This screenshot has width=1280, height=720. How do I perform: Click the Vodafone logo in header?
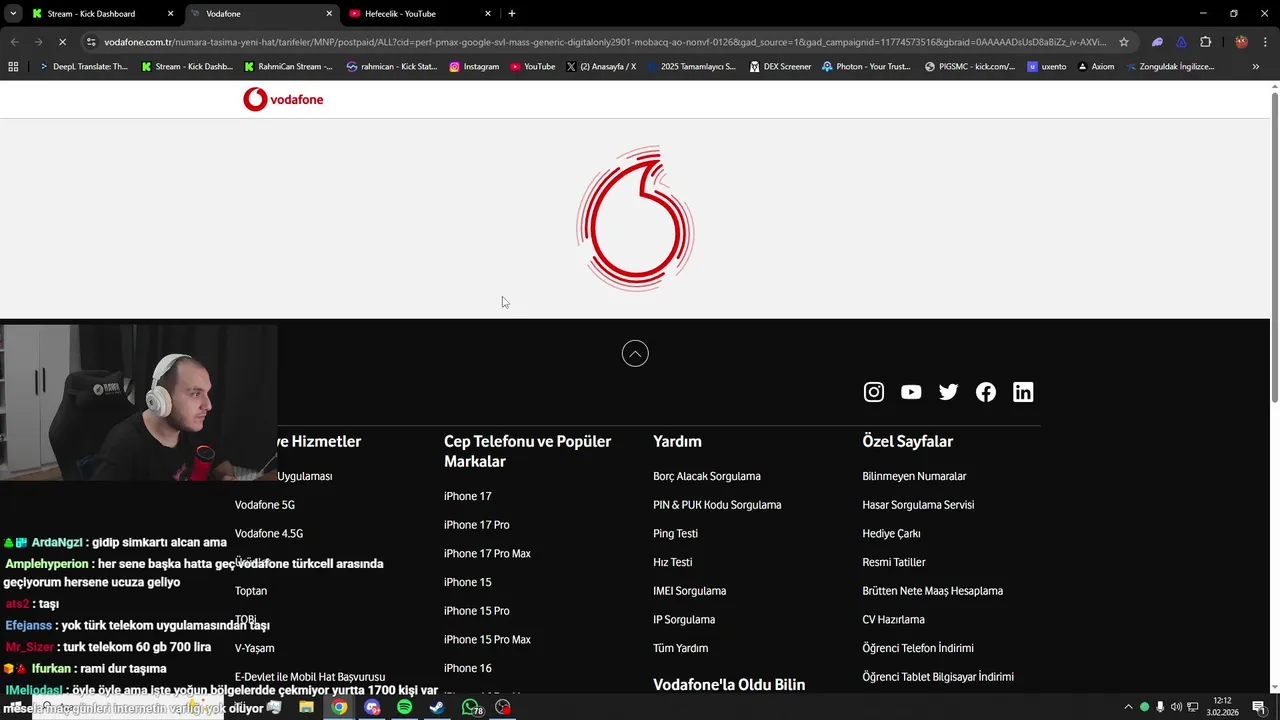click(x=283, y=99)
